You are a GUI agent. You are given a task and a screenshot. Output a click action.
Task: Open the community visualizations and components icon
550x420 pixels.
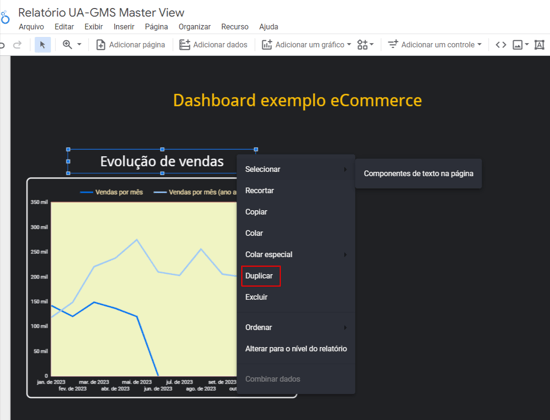[x=365, y=45]
